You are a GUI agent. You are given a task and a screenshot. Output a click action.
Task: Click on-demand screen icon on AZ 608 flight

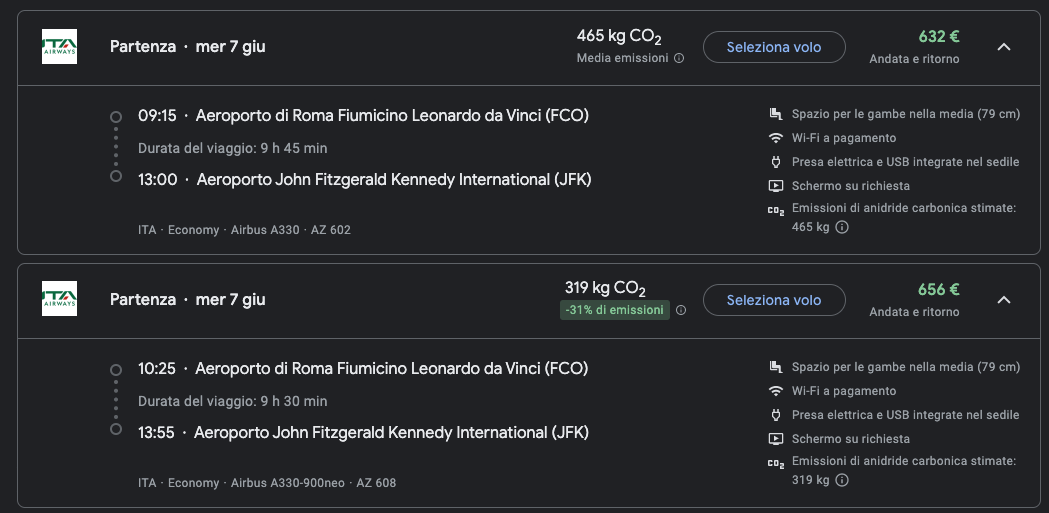775,439
